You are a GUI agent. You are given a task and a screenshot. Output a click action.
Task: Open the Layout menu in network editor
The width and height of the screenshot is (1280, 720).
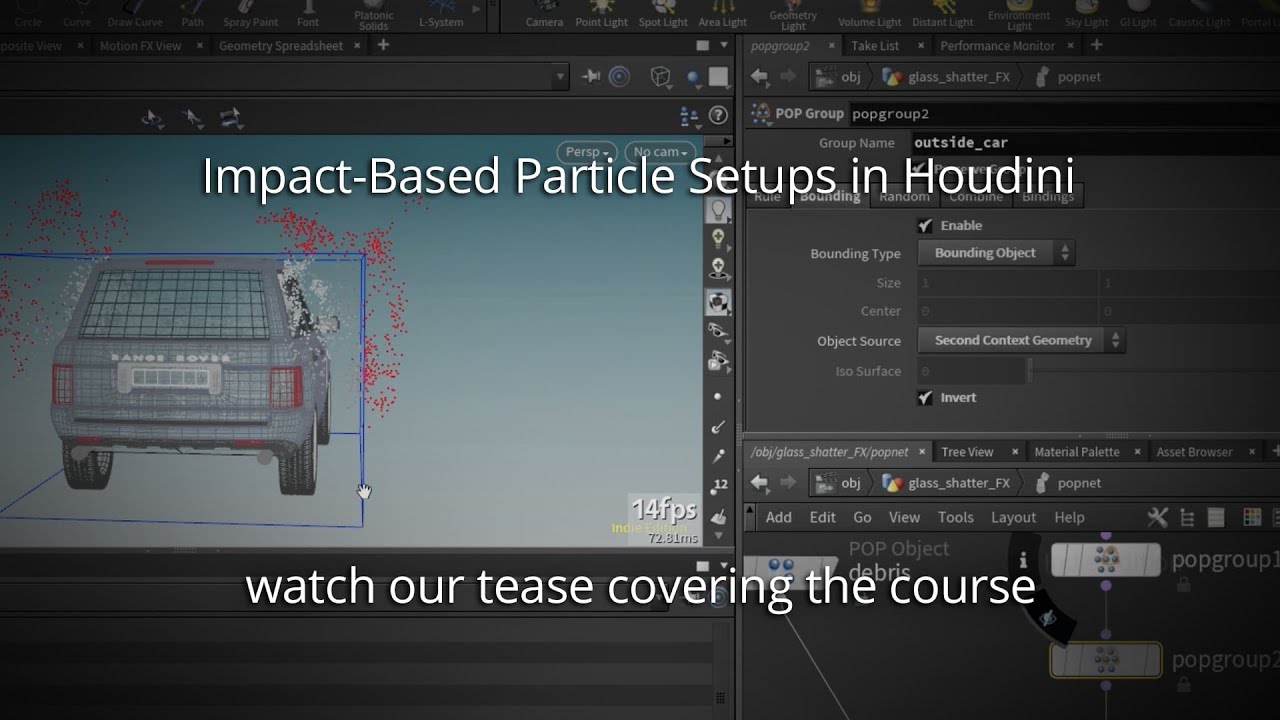tap(1013, 517)
